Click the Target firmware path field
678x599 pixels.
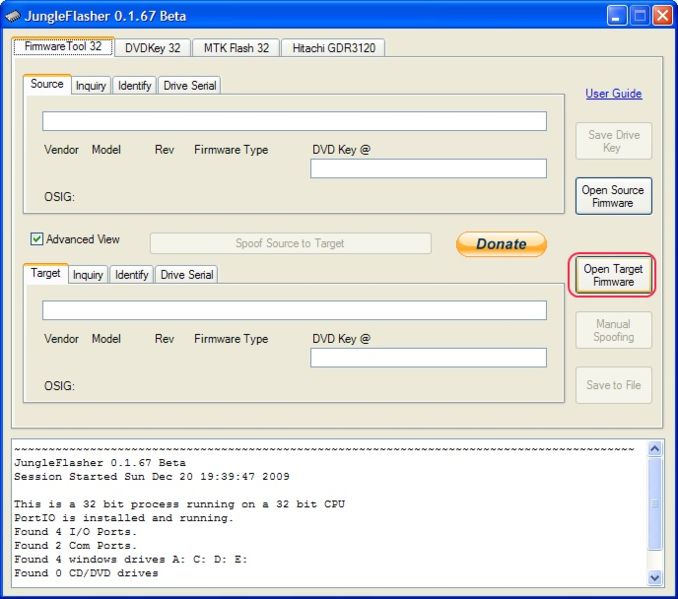tap(294, 310)
